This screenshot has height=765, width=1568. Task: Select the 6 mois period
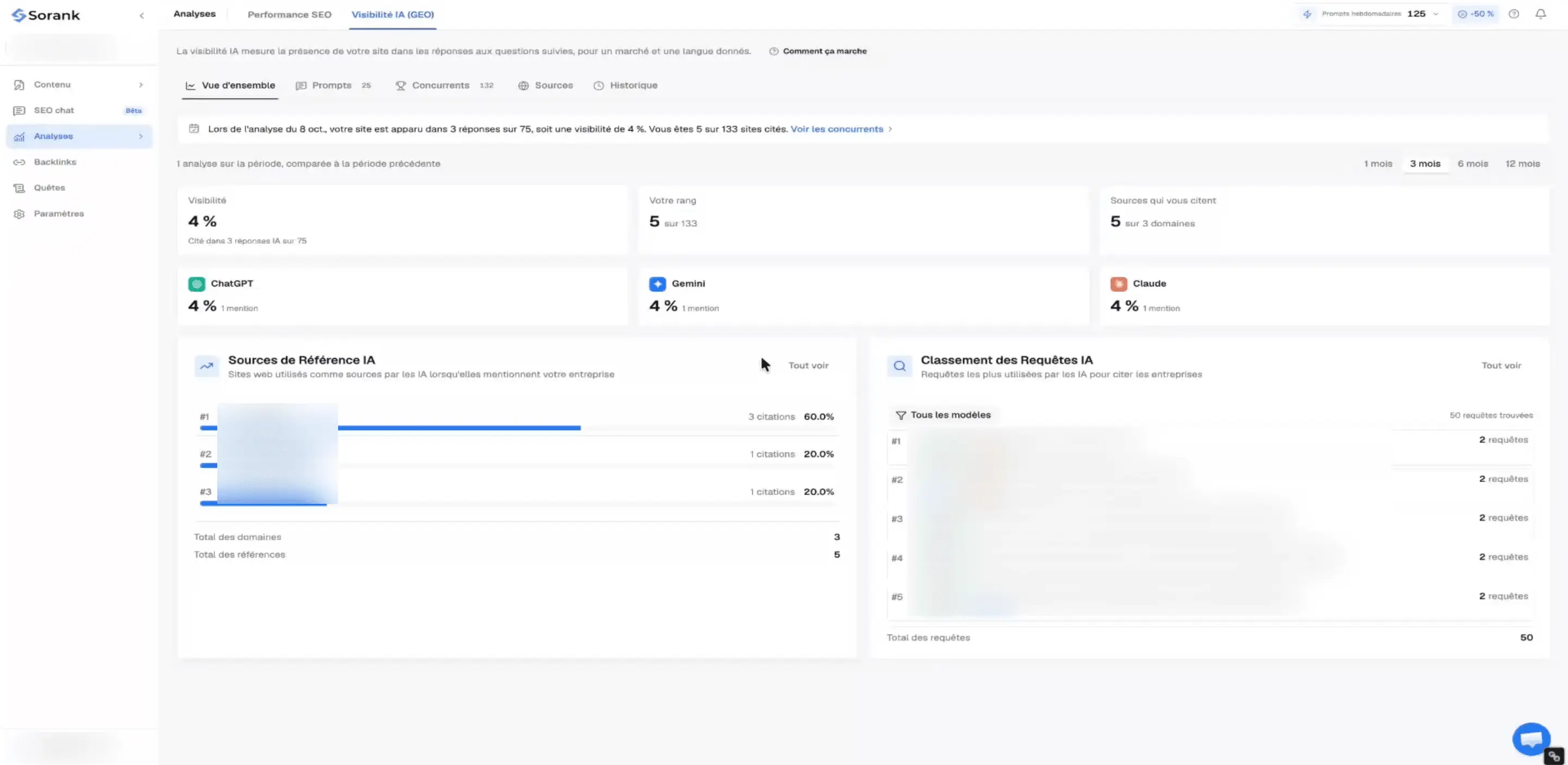(1472, 164)
